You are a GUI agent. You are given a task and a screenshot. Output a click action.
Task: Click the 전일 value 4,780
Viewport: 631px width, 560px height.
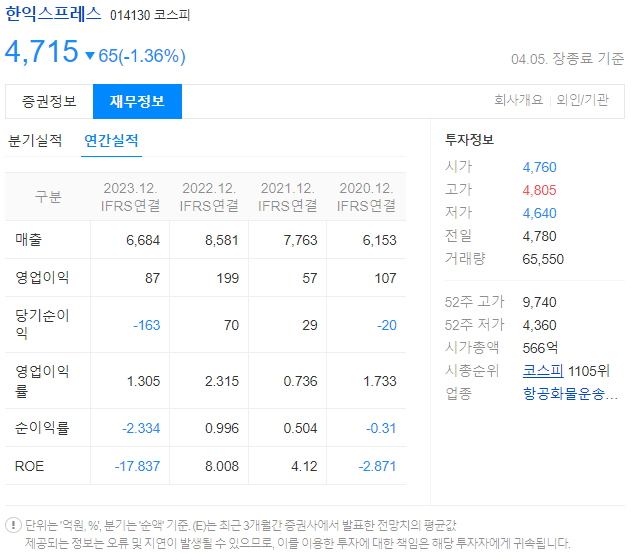(x=539, y=236)
